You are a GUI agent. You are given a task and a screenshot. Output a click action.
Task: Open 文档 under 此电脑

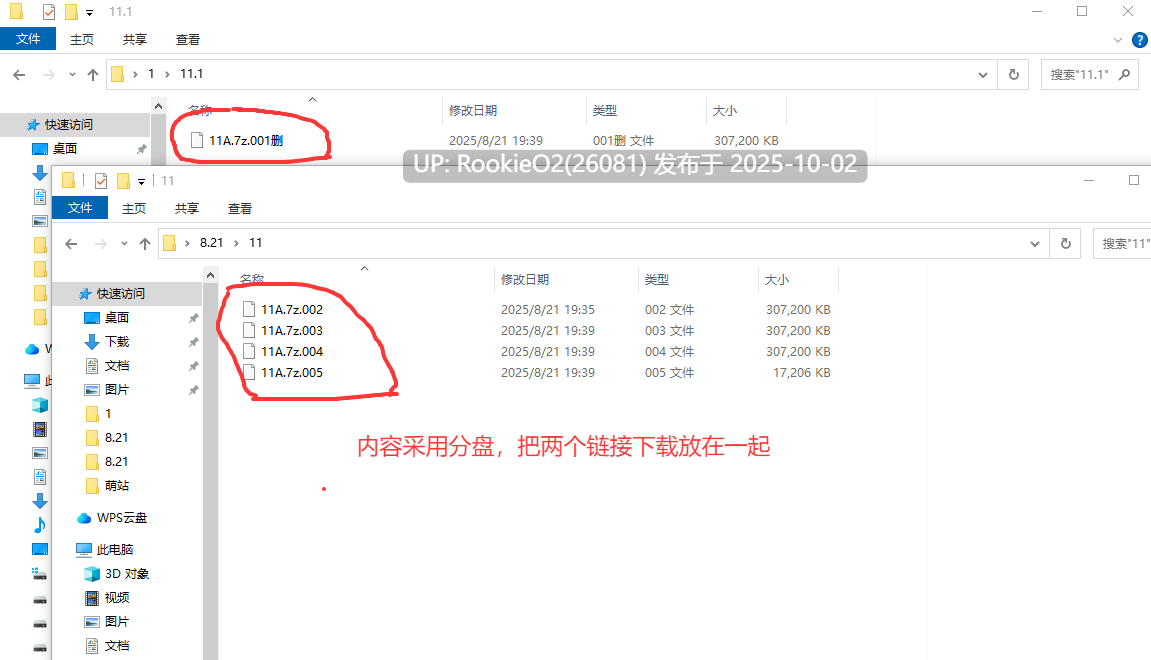(117, 646)
